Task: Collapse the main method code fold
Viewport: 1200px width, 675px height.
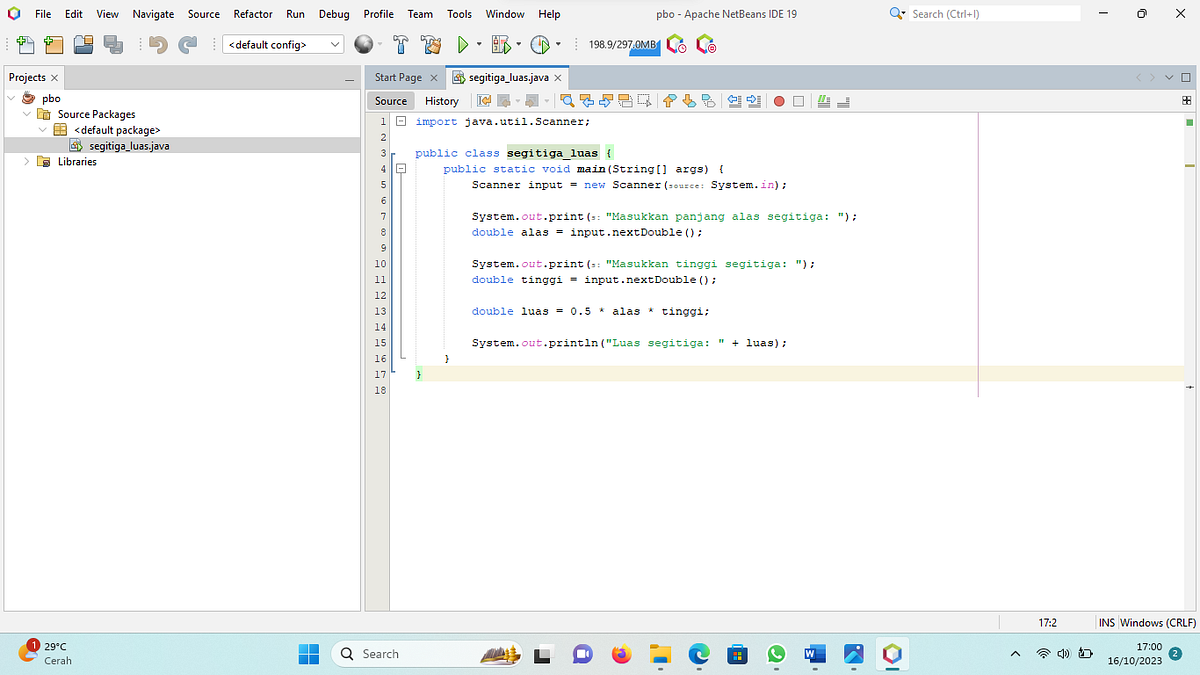Action: (401, 169)
